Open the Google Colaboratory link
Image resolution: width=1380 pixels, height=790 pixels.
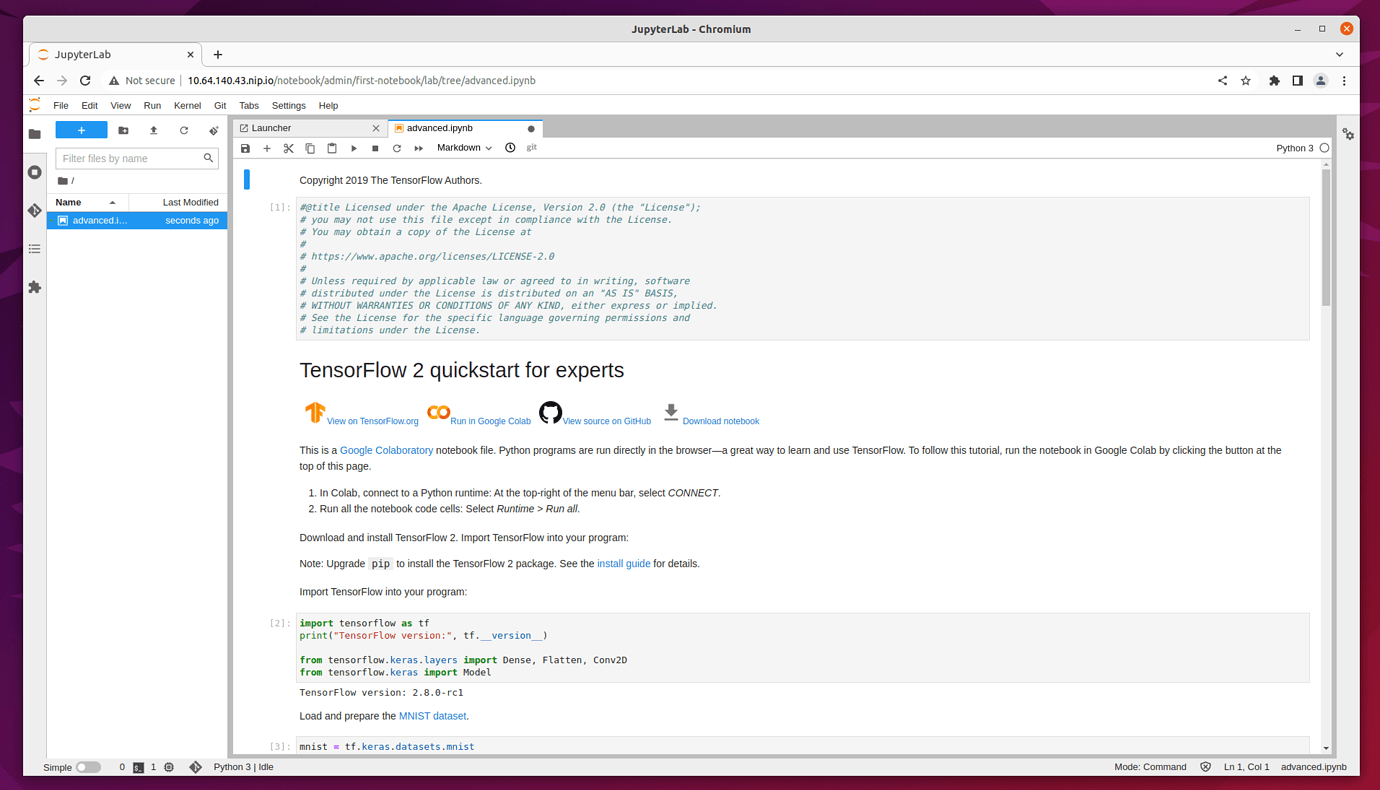coord(386,451)
